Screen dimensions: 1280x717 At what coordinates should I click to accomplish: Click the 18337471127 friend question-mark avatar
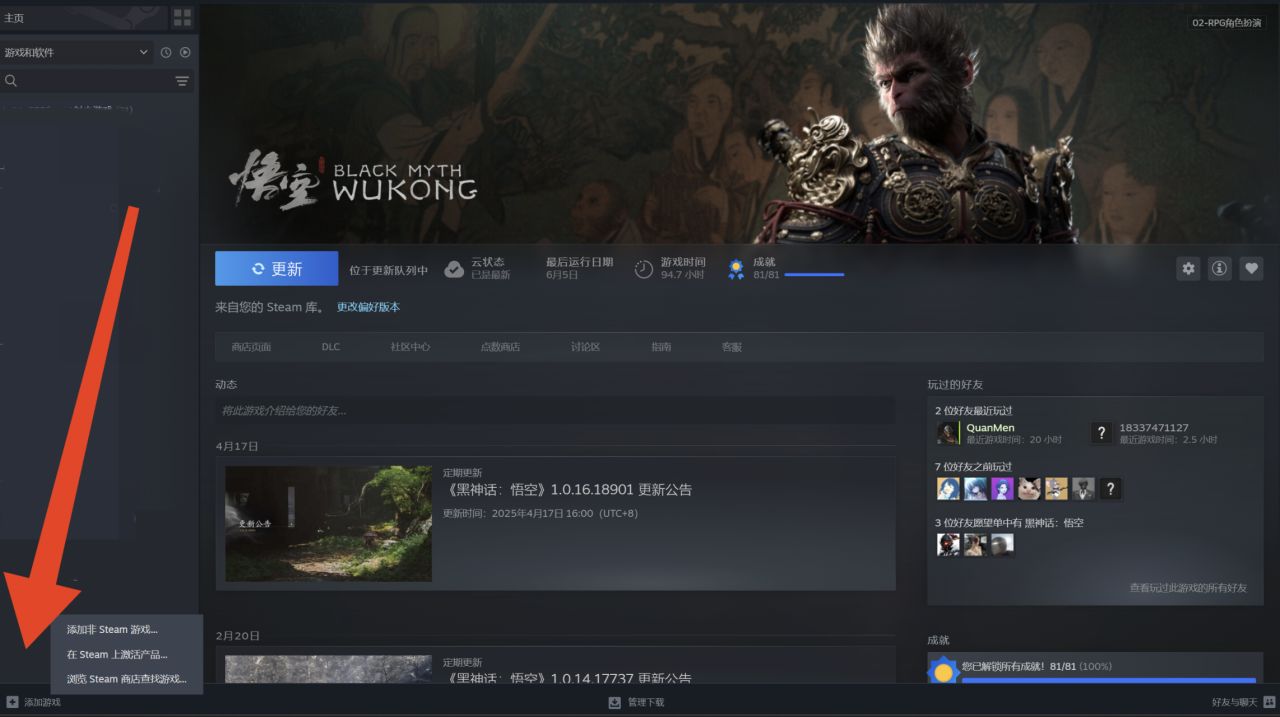click(1101, 433)
